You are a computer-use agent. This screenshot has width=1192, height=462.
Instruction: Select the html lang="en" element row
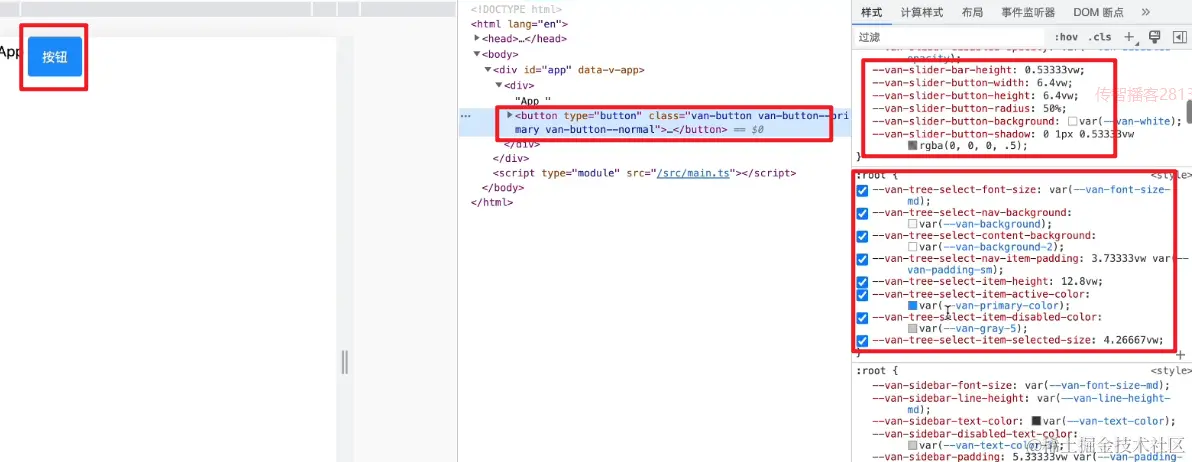point(519,24)
